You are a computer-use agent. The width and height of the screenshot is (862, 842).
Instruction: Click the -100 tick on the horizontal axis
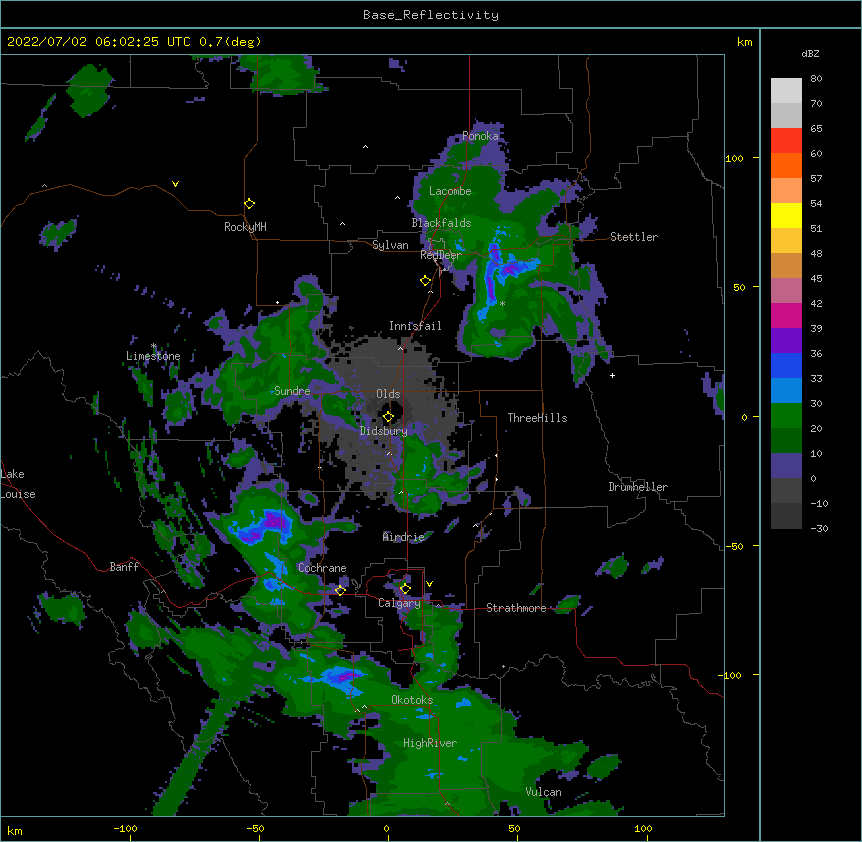pos(125,828)
